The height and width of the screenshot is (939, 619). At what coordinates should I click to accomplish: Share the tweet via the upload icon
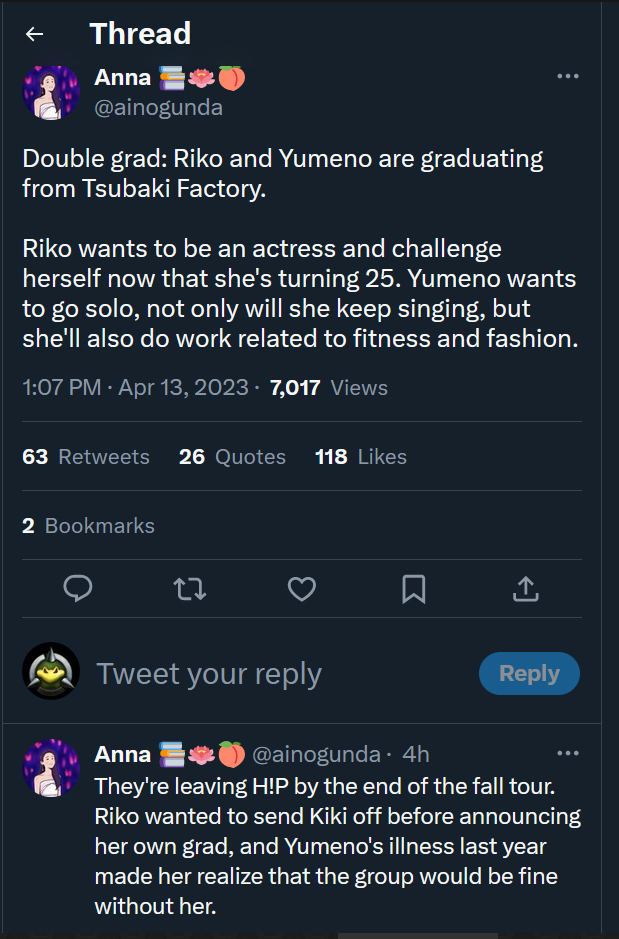(x=525, y=589)
